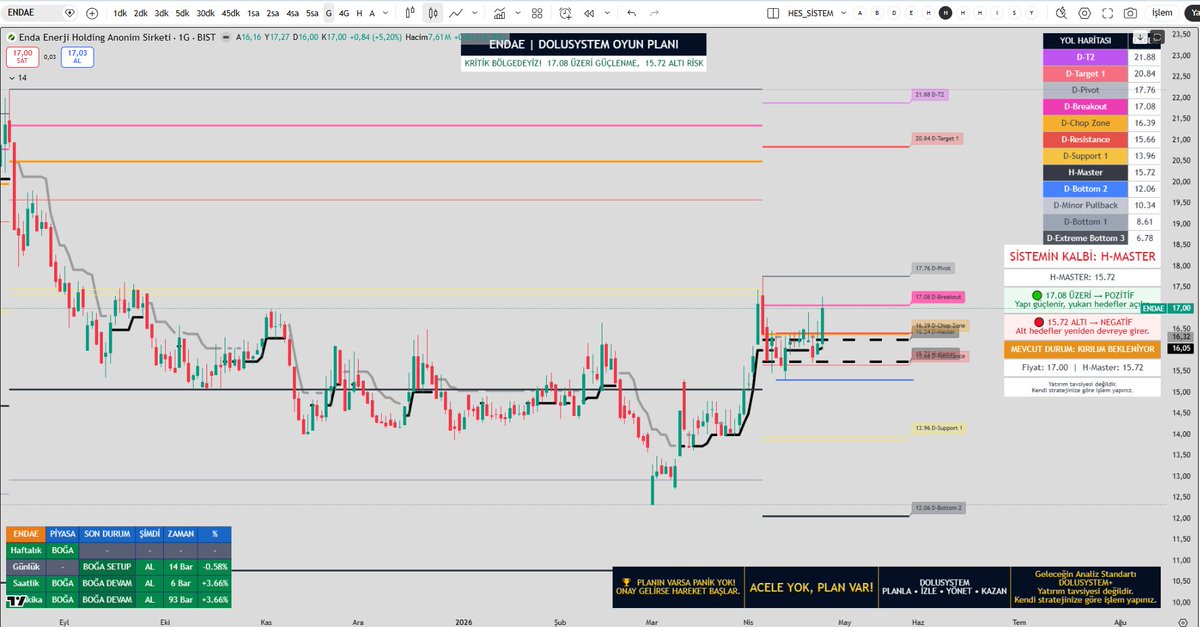
Task: Open chart settings hexagon icon
Action: tap(1083, 14)
